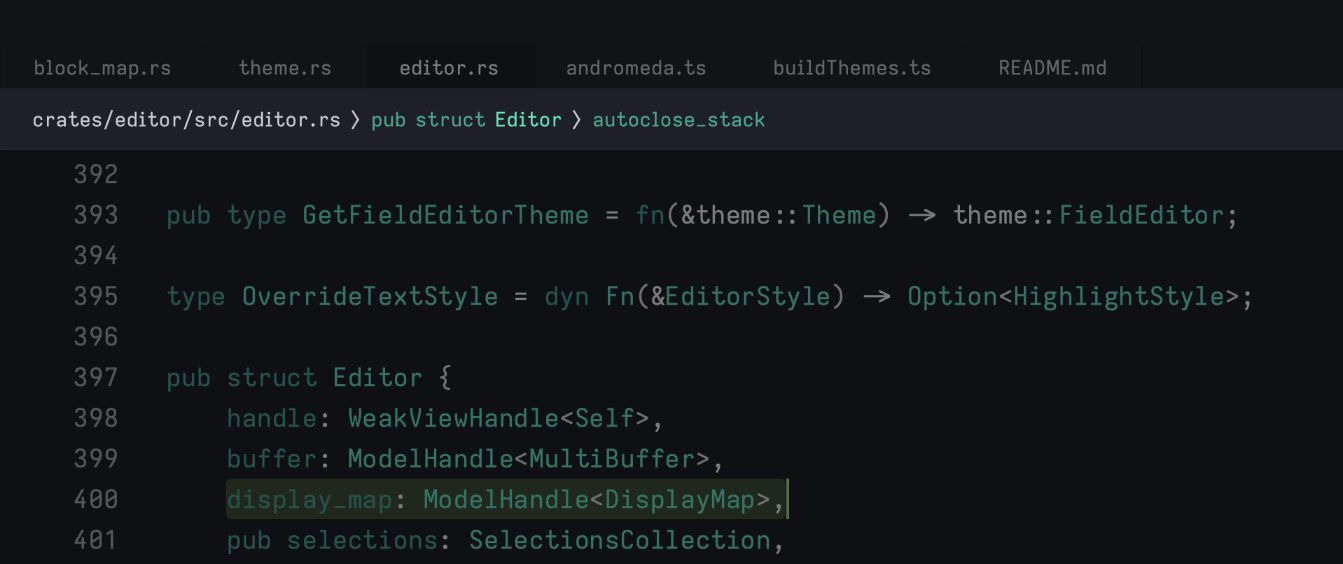Image resolution: width=1343 pixels, height=564 pixels.
Task: Place cursor on MultiBuffer in line 399
Action: (611, 459)
